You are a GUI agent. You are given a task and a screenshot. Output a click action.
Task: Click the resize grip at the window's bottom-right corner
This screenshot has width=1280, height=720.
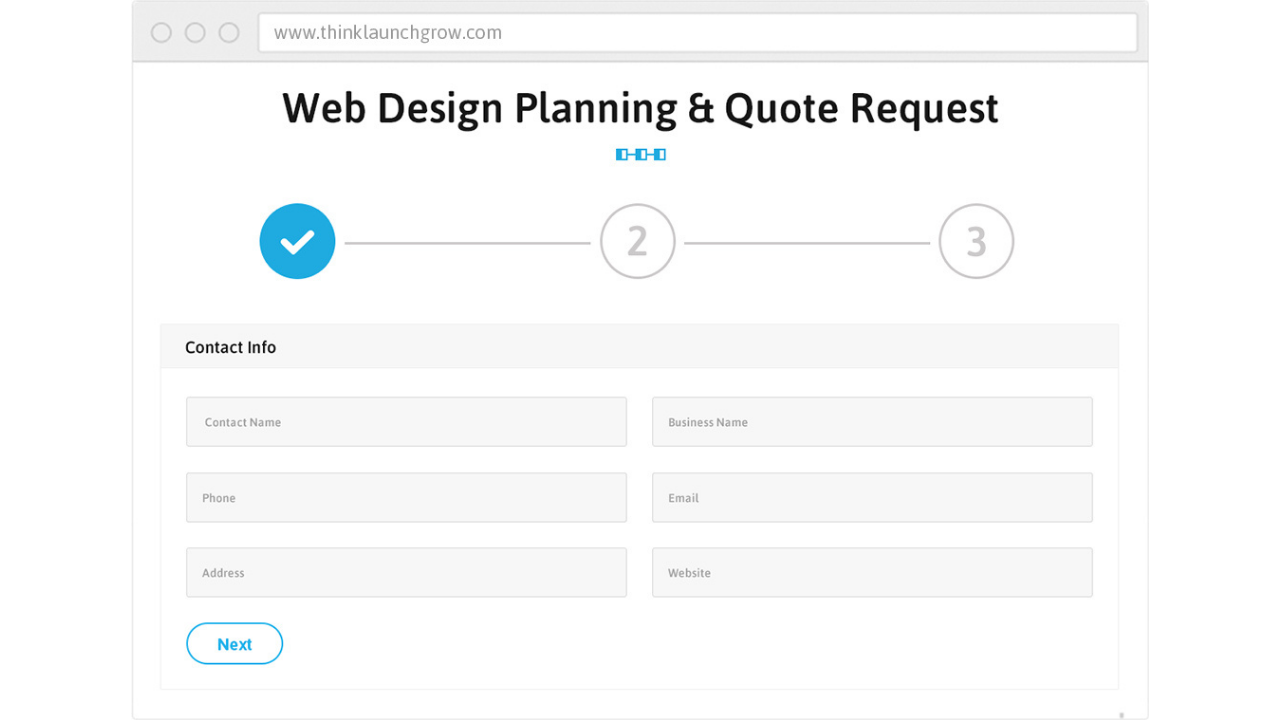(x=1121, y=714)
